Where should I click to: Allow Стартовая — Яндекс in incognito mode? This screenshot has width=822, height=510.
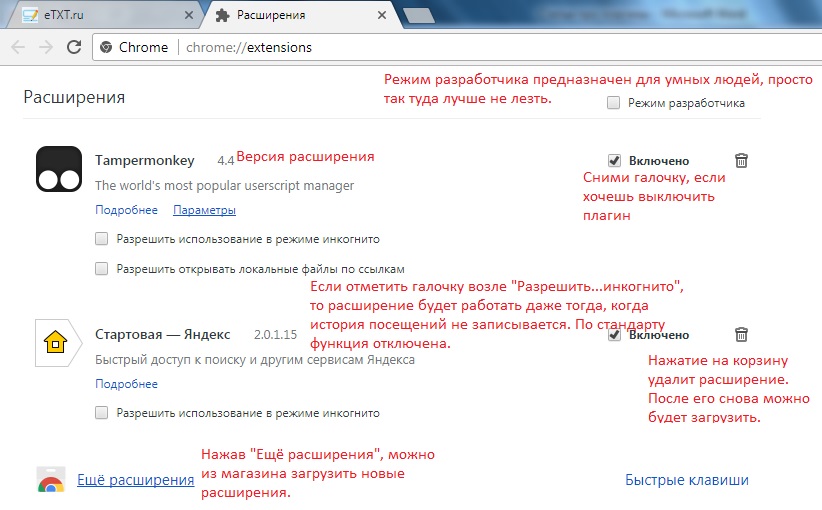102,413
